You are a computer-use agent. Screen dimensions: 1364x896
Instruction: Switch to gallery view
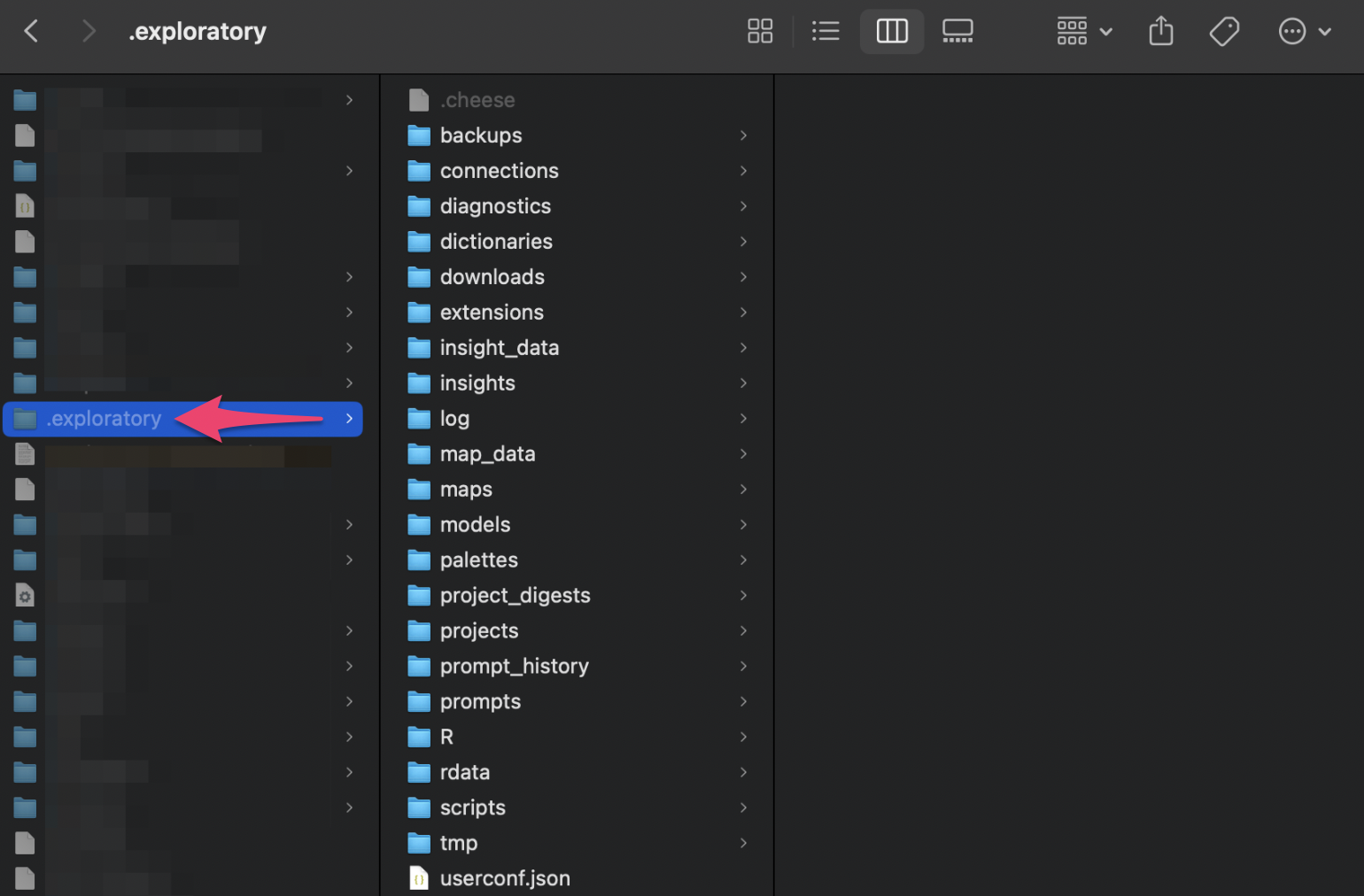click(x=957, y=32)
